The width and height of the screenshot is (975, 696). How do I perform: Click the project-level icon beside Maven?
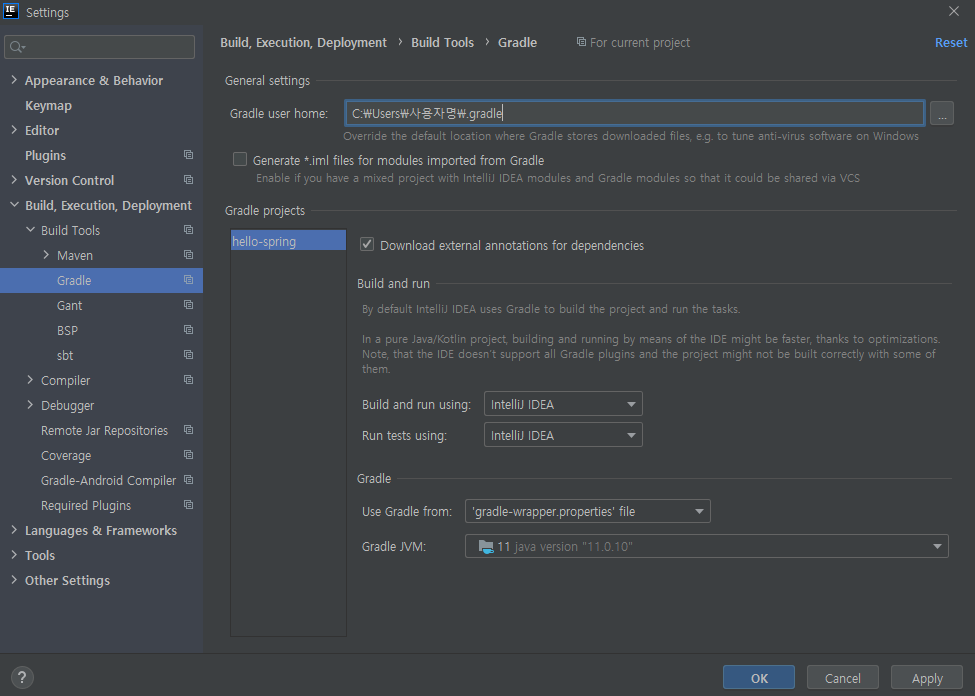pos(188,254)
